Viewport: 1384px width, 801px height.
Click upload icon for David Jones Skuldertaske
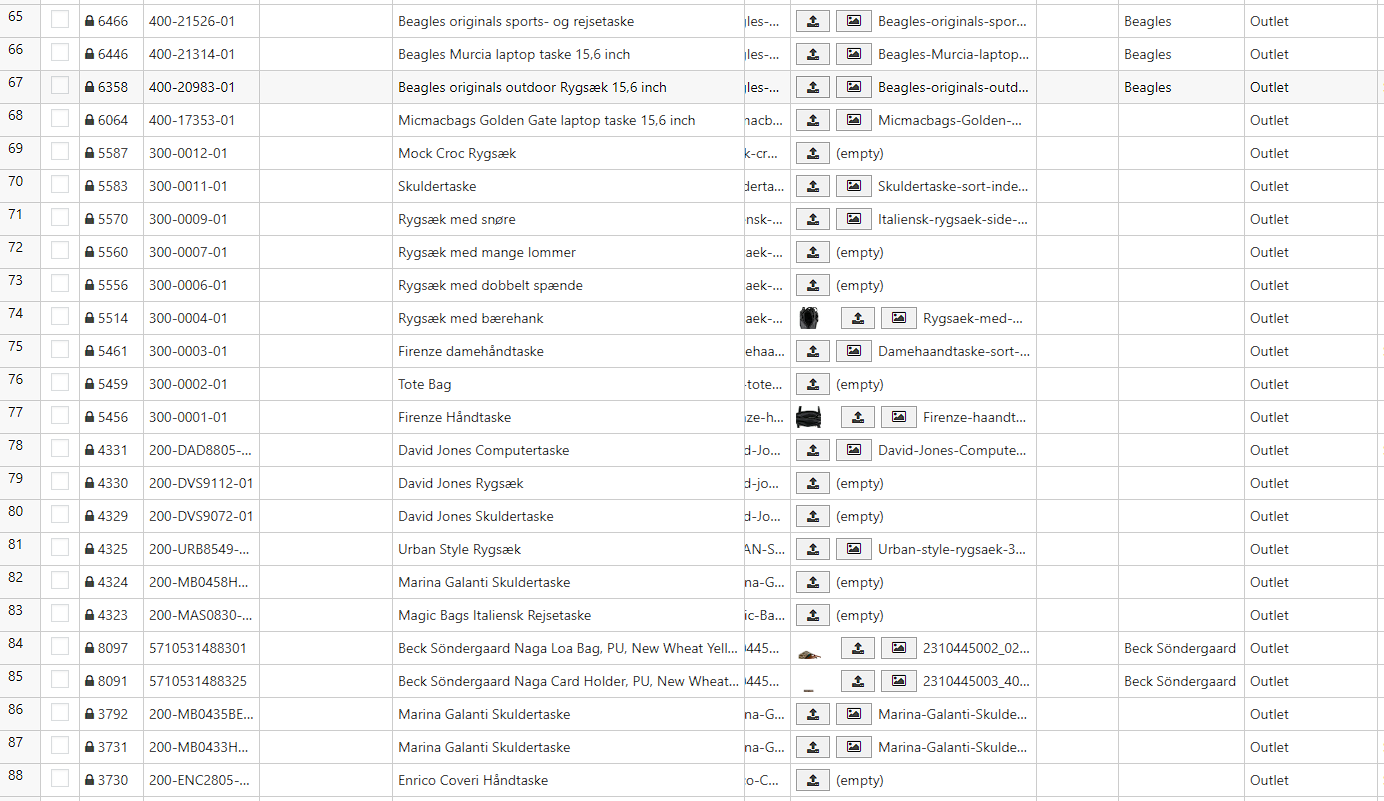tap(813, 516)
